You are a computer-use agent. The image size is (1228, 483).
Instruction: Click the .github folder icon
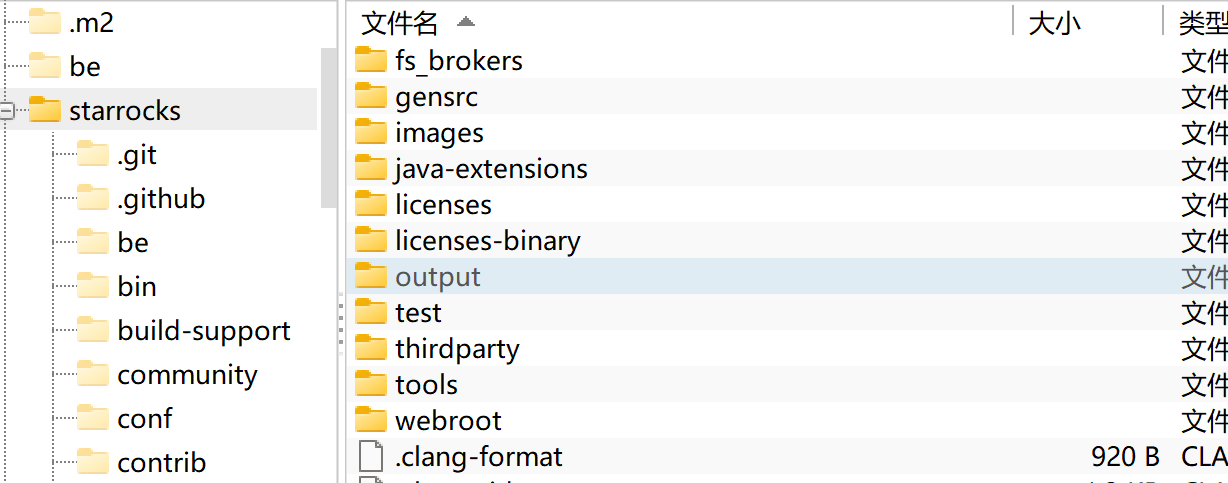(93, 198)
